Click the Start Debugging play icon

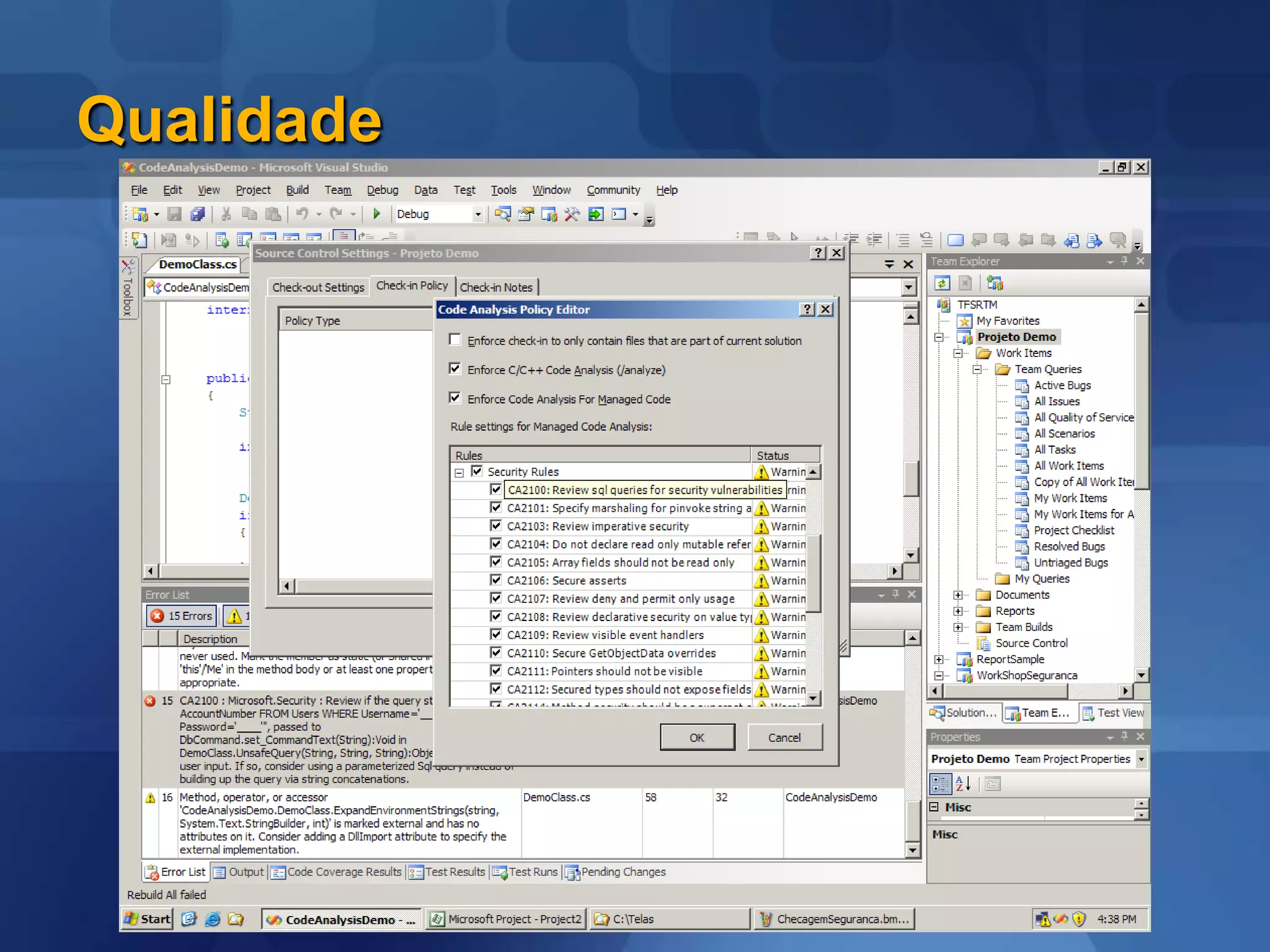click(376, 214)
